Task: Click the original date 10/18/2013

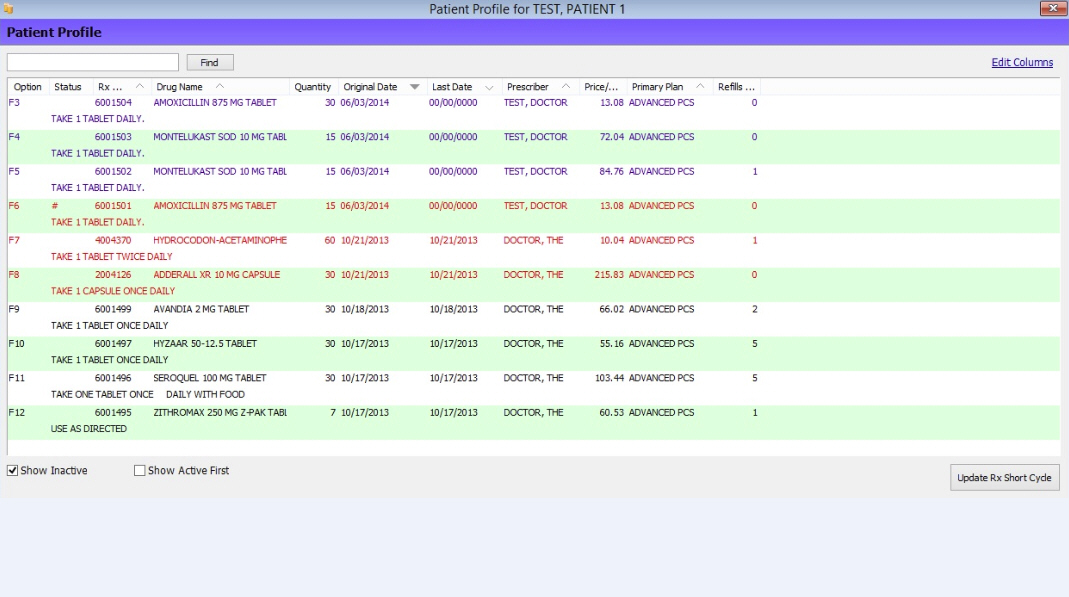Action: click(x=365, y=309)
